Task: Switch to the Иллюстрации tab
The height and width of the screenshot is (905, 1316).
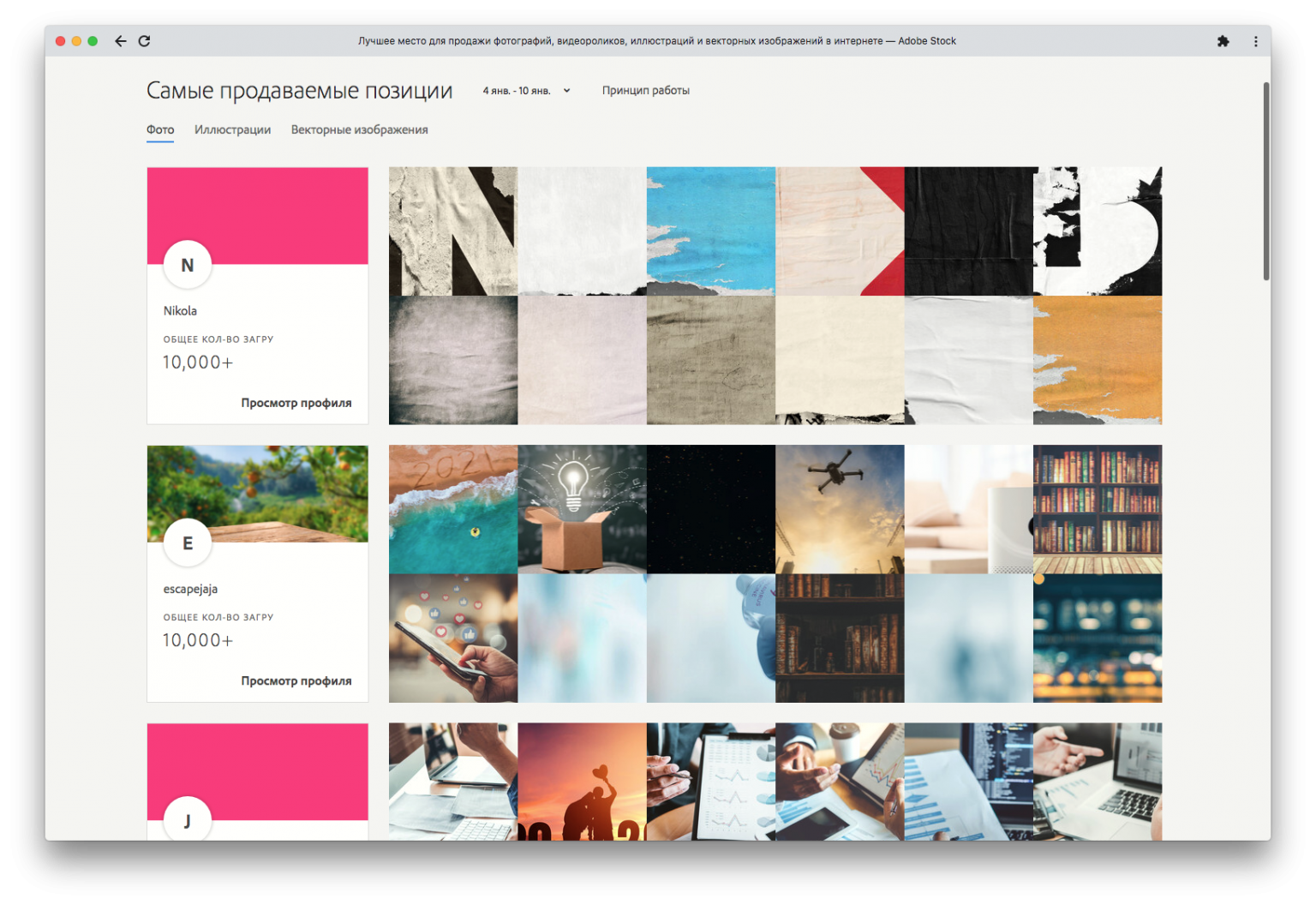Action: [232, 130]
